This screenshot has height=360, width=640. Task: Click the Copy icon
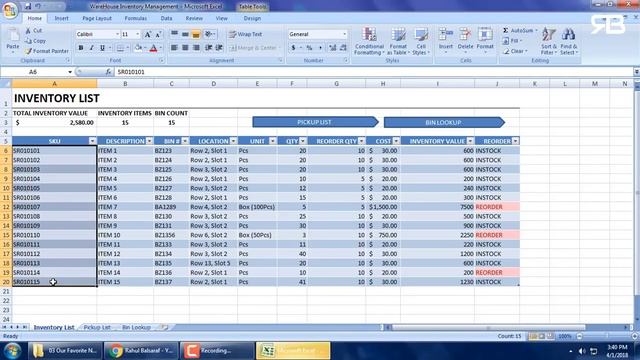[x=28, y=41]
